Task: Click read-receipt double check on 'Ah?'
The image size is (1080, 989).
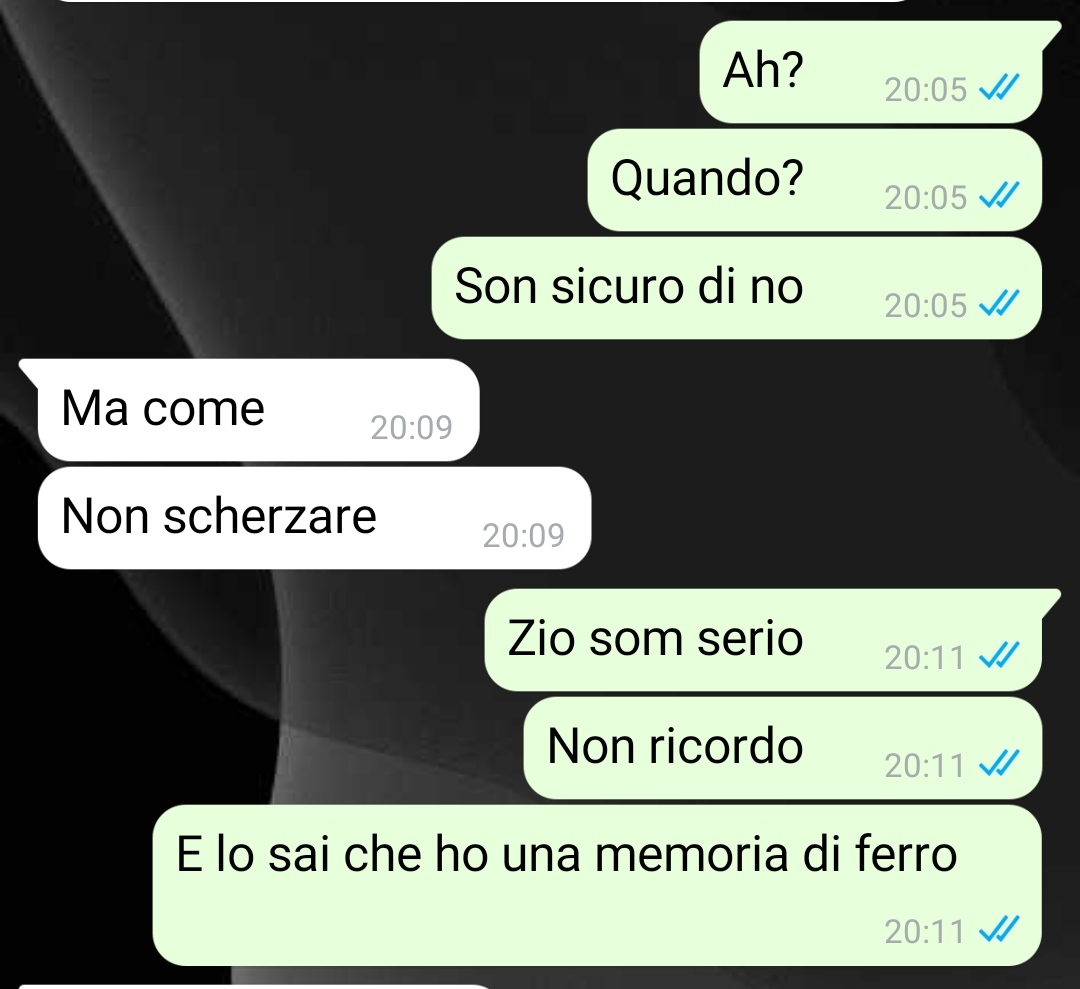Action: tap(999, 88)
